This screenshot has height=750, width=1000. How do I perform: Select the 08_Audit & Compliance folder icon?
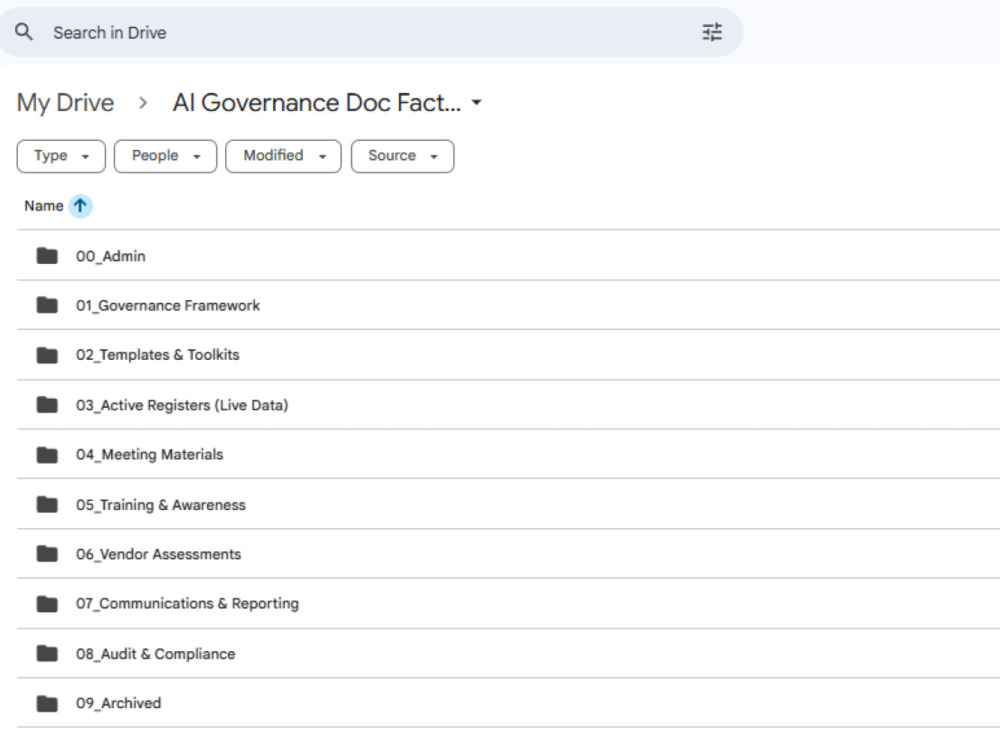[47, 654]
